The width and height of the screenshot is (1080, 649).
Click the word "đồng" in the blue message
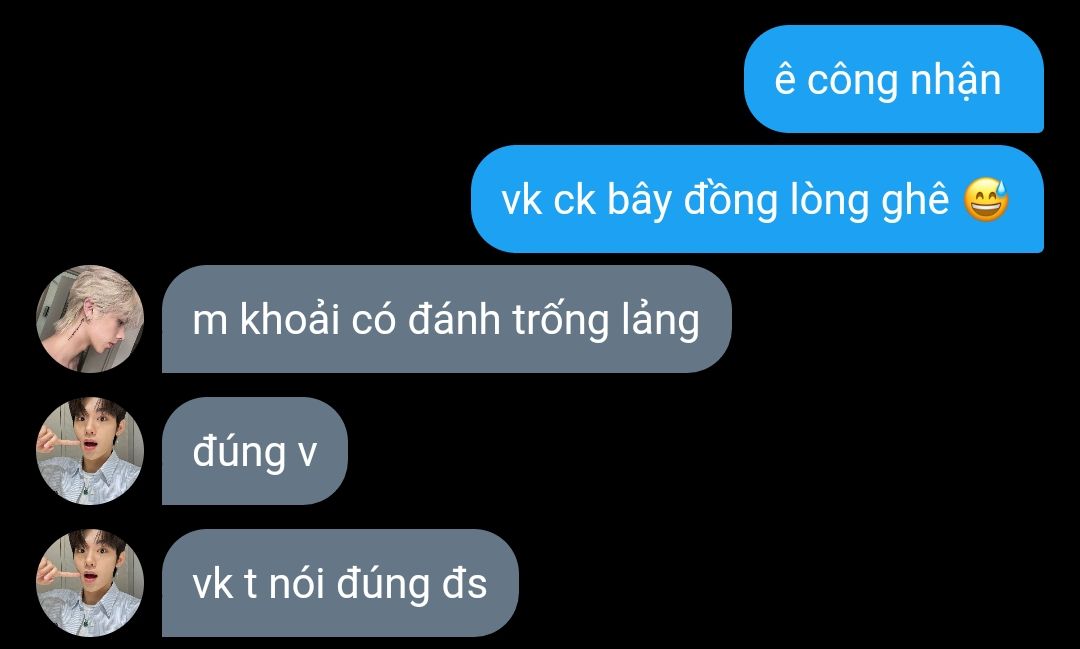[731, 201]
